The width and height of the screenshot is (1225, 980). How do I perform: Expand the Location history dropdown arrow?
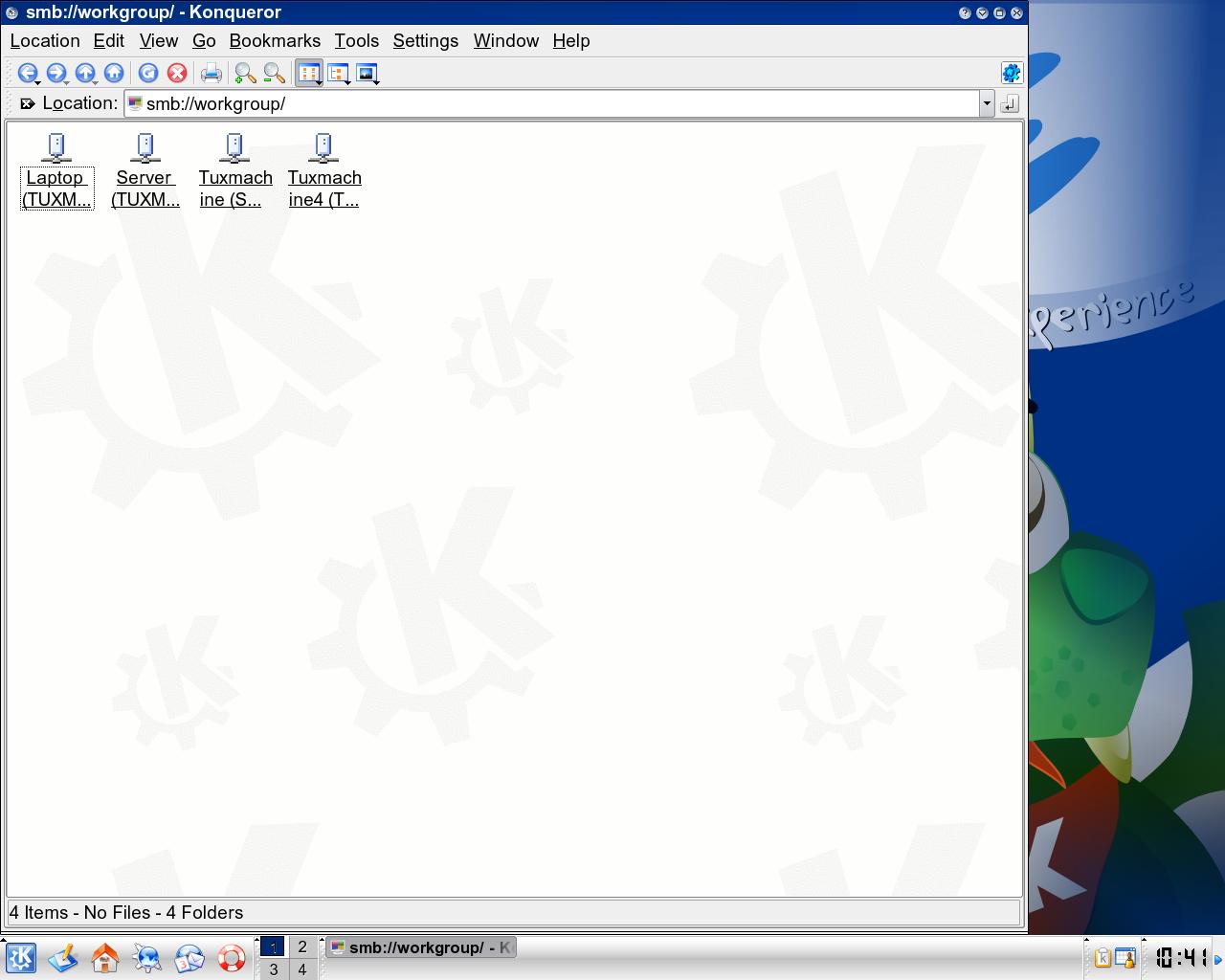tap(987, 103)
